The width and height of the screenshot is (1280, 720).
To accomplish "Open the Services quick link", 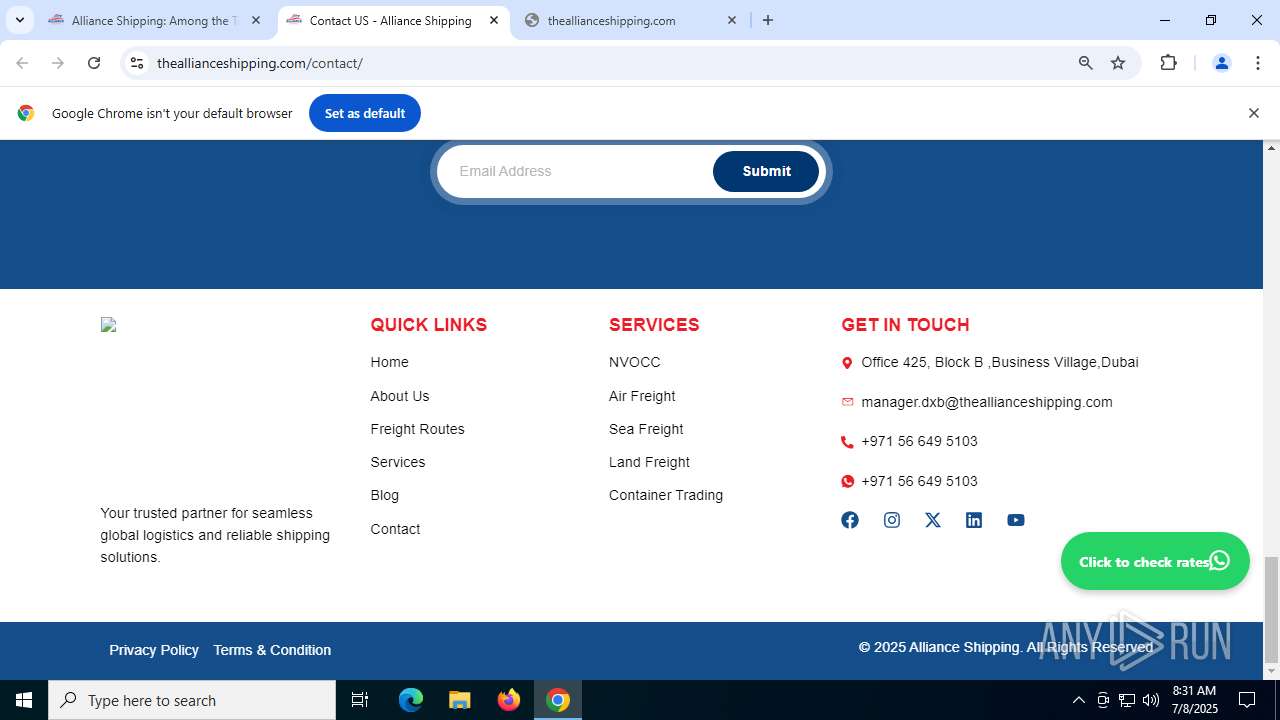I will pos(397,462).
